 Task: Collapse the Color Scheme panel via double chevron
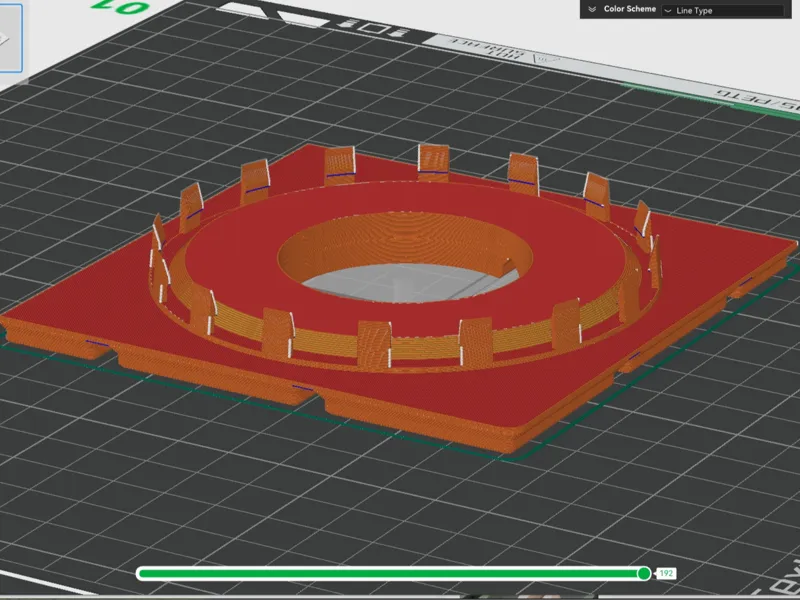(x=592, y=9)
